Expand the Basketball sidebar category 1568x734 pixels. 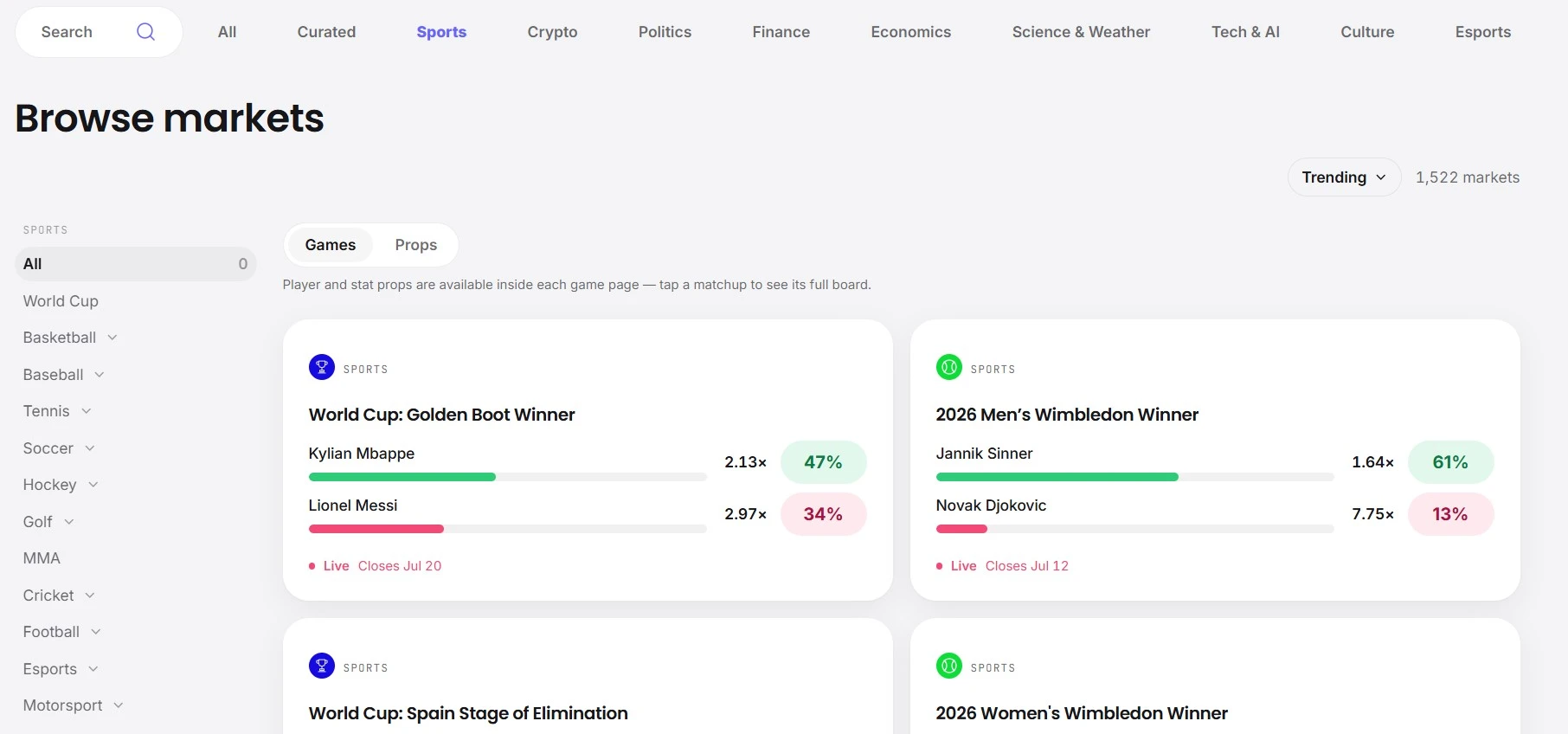70,338
